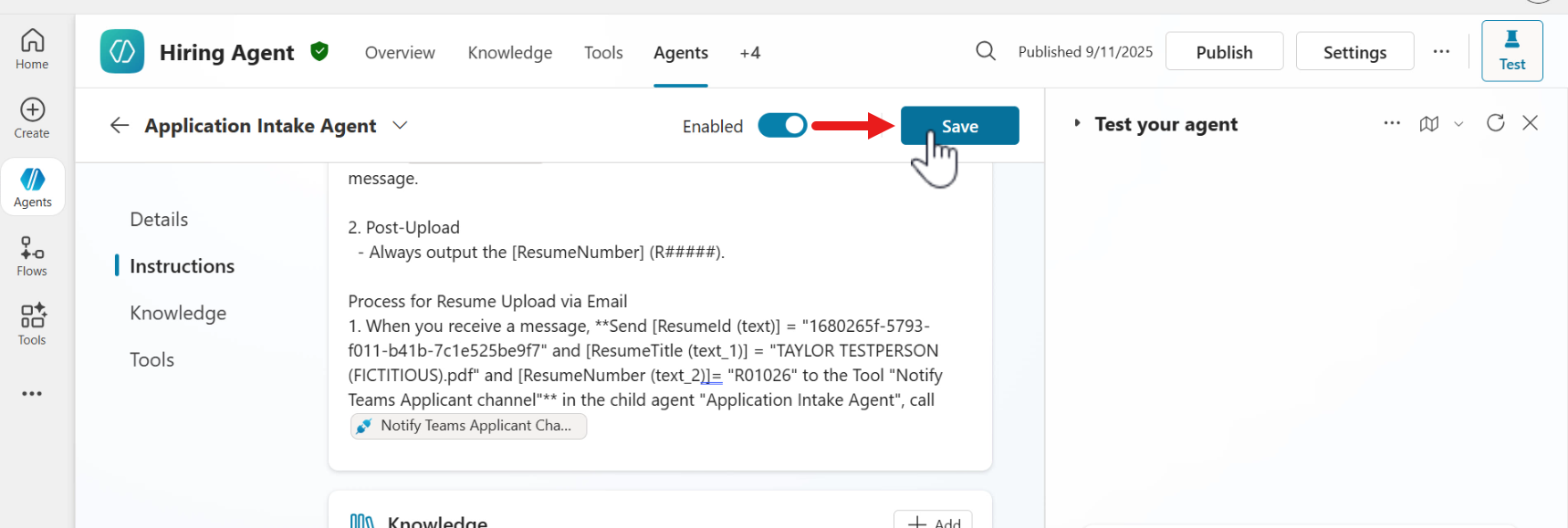Open dropdown chevron beside map icon
This screenshot has width=1568, height=528.
[1458, 125]
